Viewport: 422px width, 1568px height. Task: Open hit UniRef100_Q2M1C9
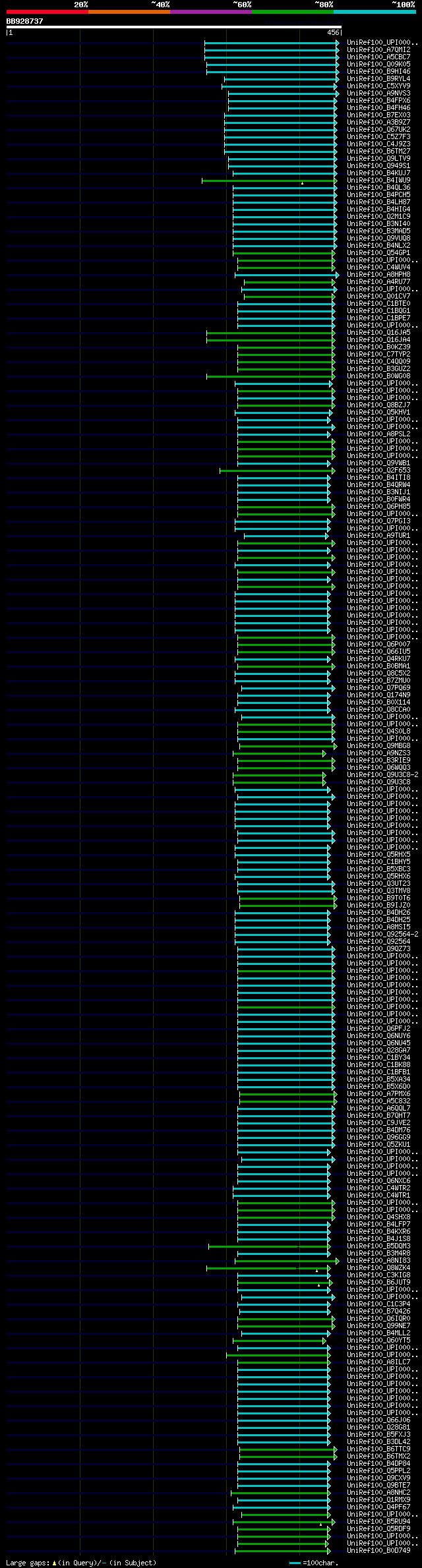378,217
